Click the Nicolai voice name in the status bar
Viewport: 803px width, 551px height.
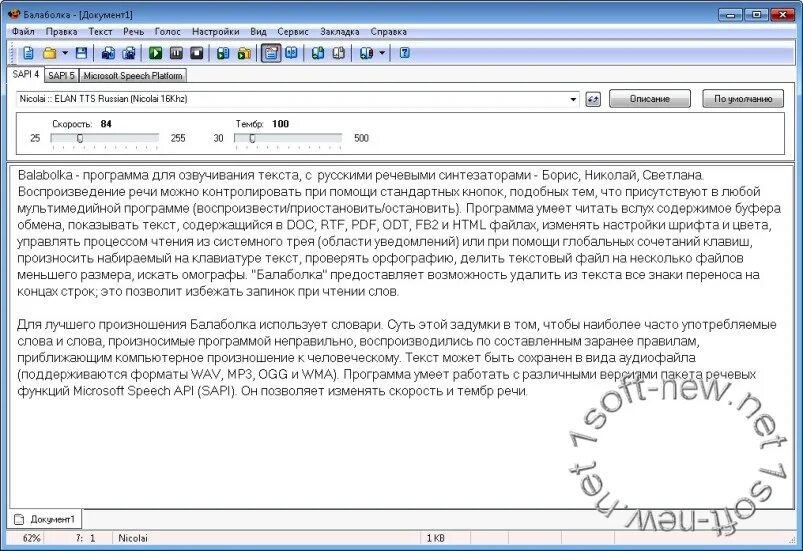(133, 538)
